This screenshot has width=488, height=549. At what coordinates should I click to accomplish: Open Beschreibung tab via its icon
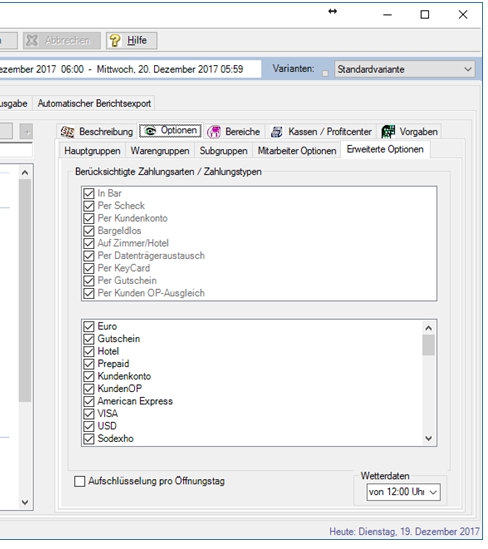(68, 132)
